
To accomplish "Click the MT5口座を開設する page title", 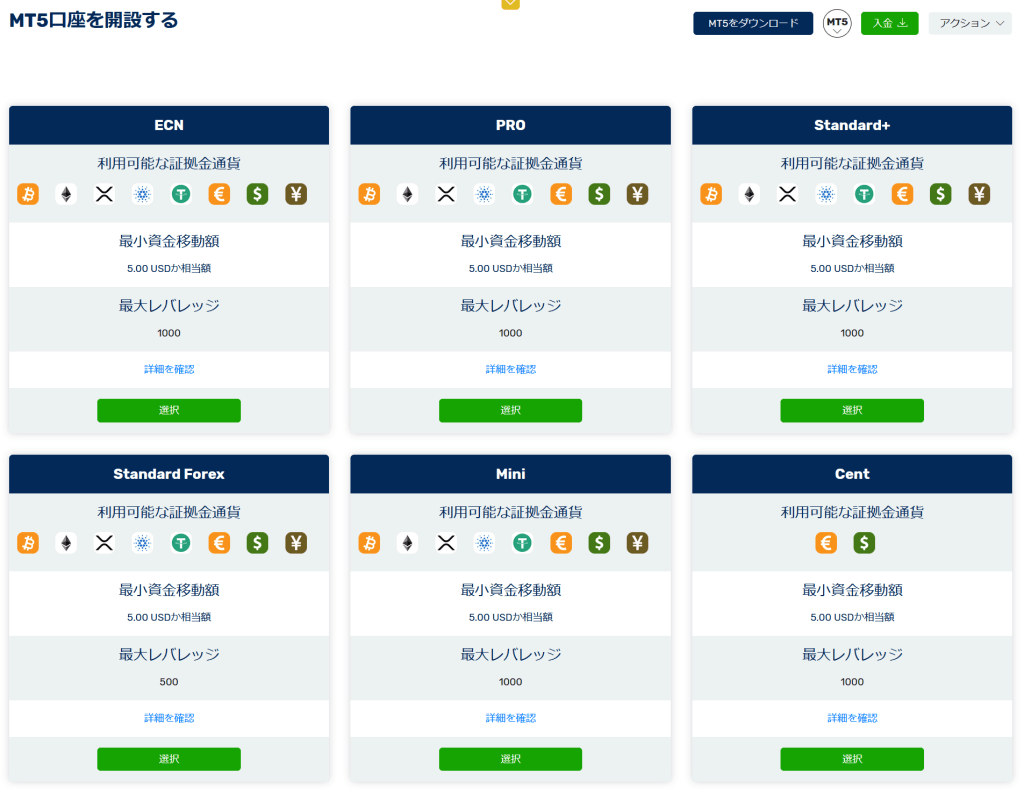I will pos(93,20).
